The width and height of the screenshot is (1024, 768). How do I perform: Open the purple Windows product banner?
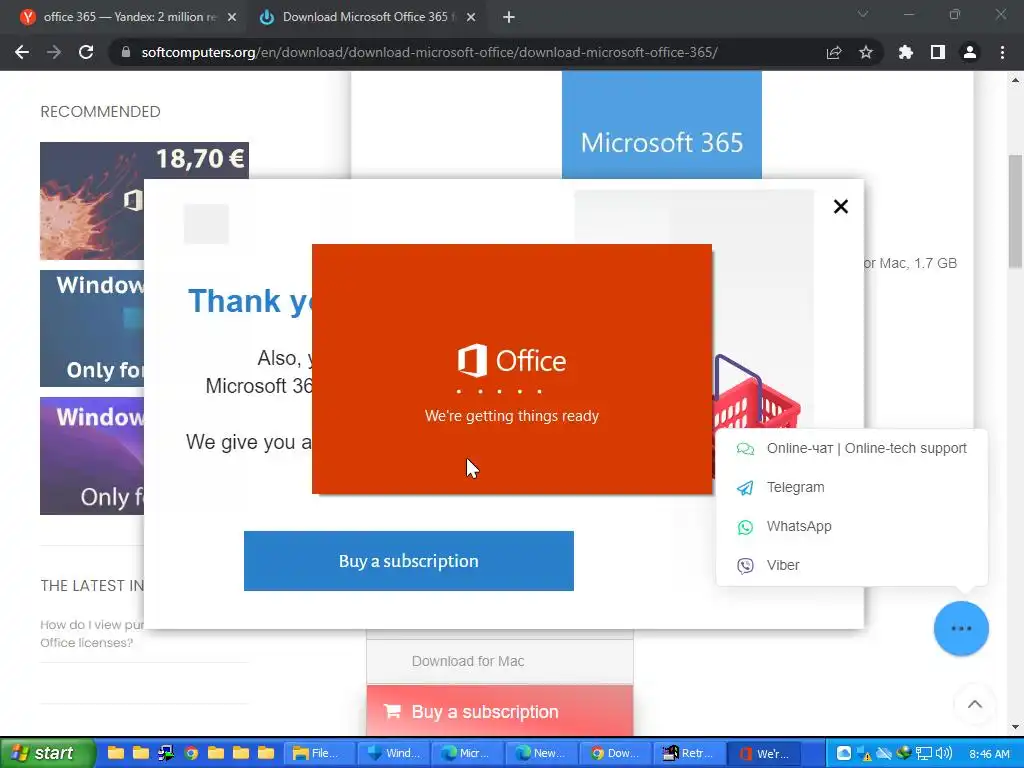(92, 456)
